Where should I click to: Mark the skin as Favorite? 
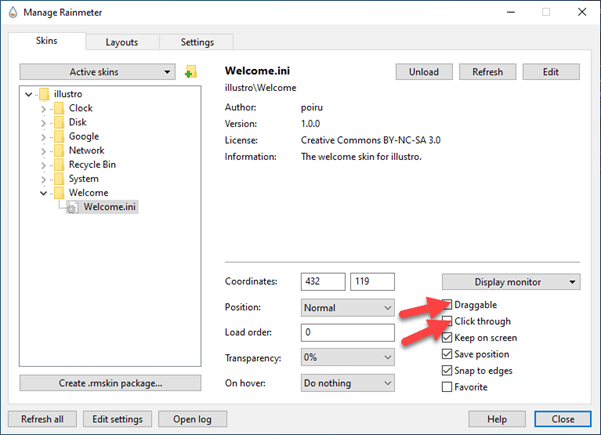click(x=447, y=387)
